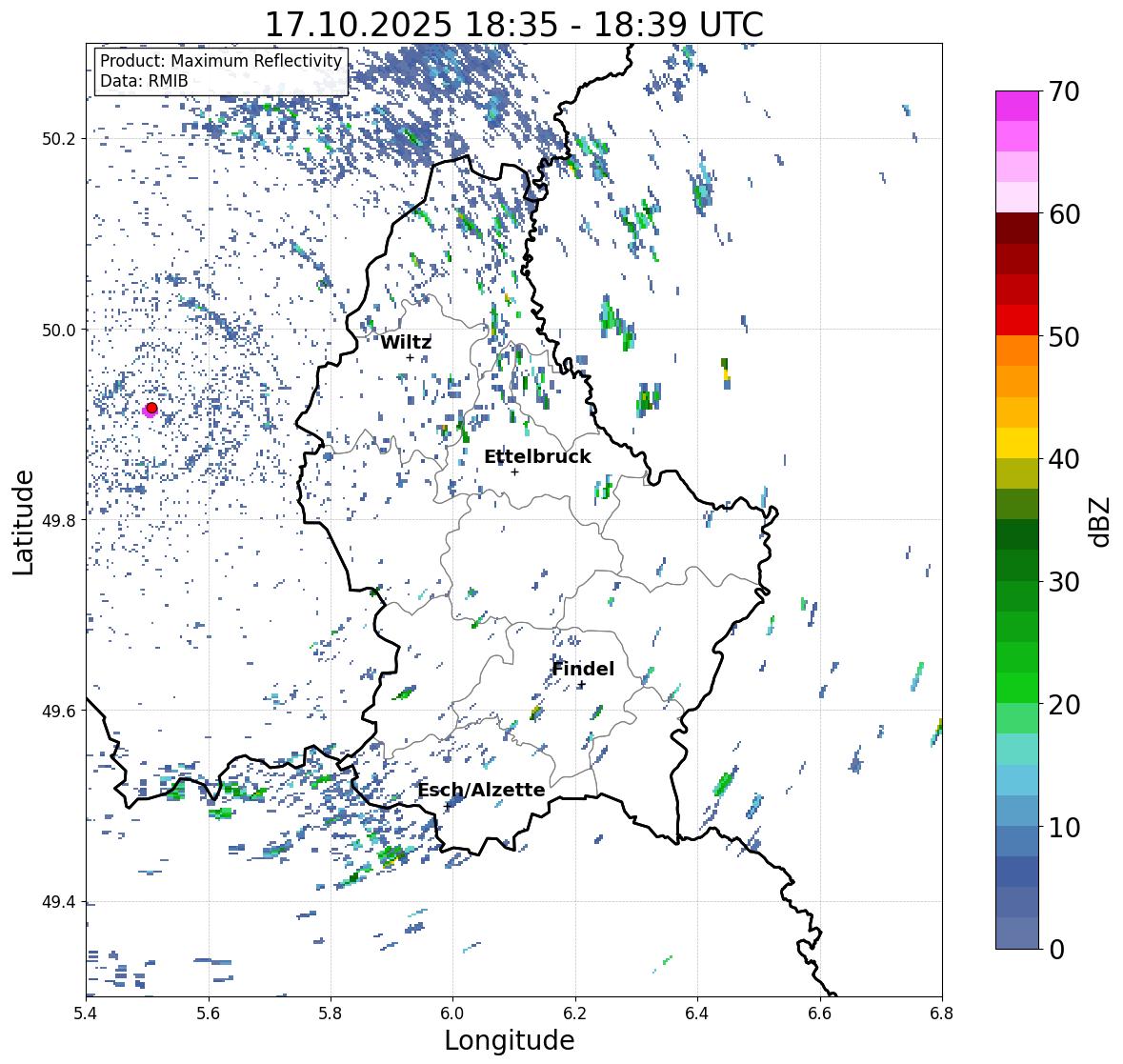Click the 'Wiltz' city label
This screenshot has height=1064, width=1123.
(x=406, y=342)
